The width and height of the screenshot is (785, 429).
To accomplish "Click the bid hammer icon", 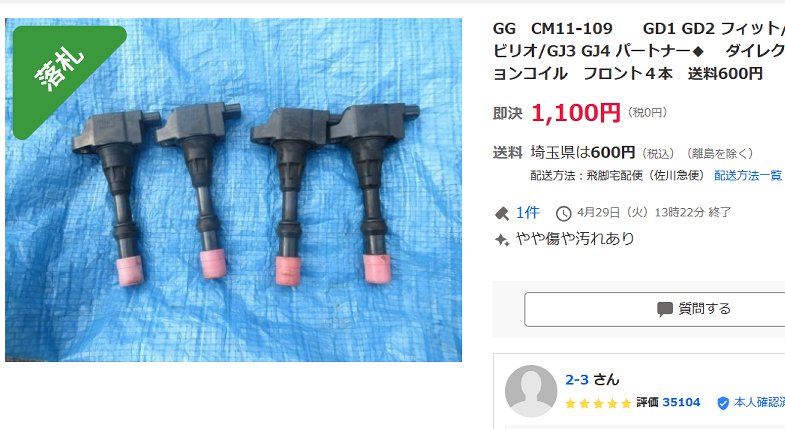I will (502, 214).
